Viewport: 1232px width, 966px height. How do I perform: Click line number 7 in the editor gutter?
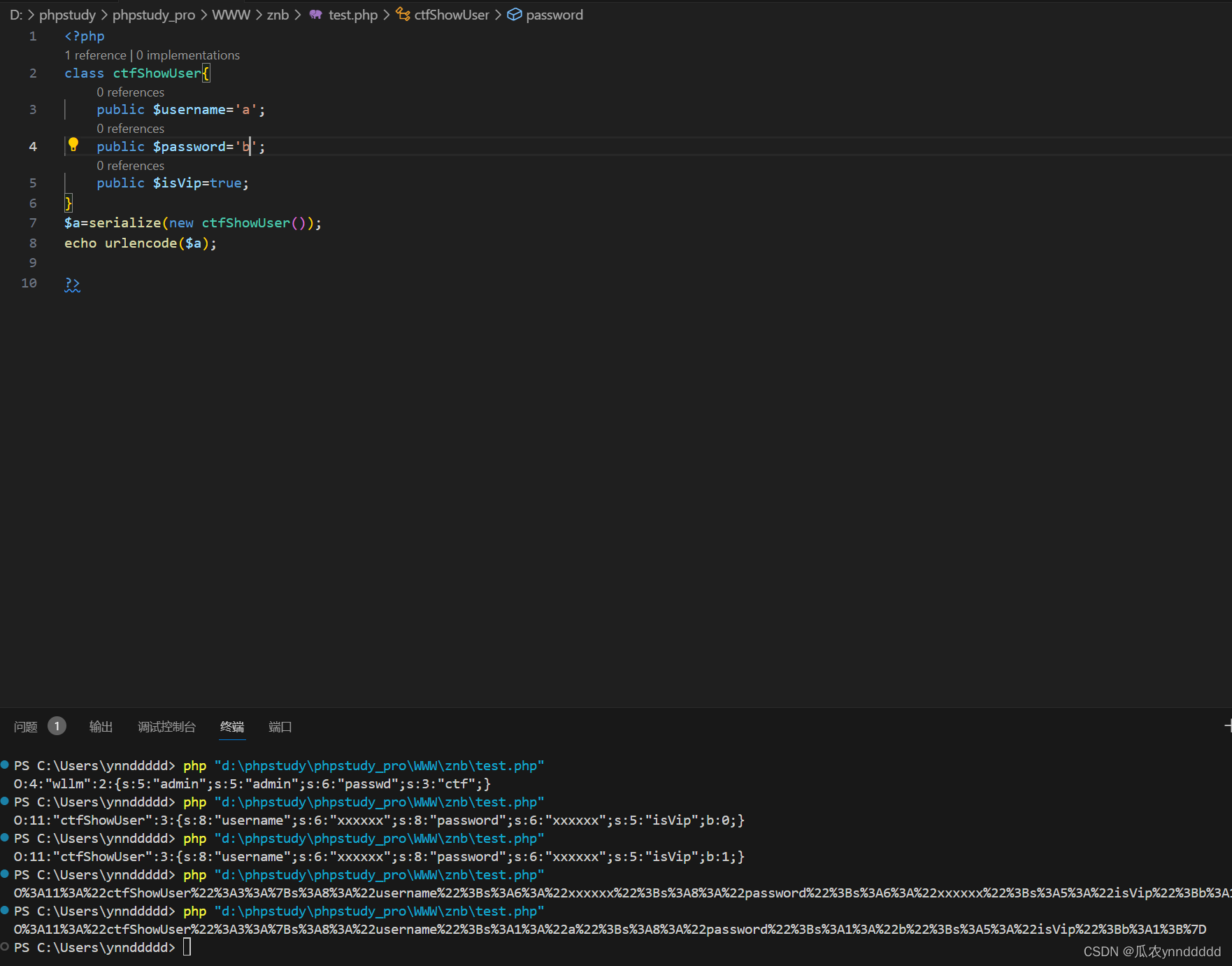coord(32,222)
